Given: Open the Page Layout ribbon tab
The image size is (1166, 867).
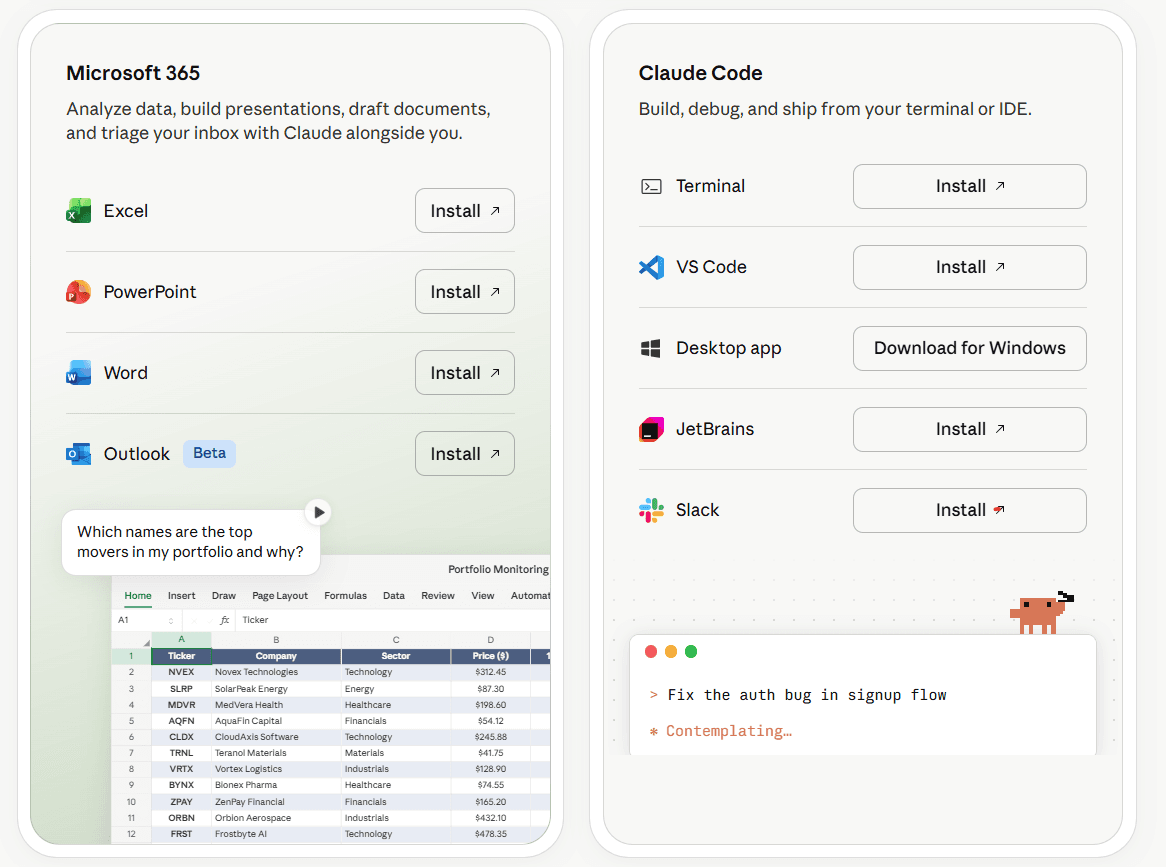Looking at the screenshot, I should click(280, 596).
